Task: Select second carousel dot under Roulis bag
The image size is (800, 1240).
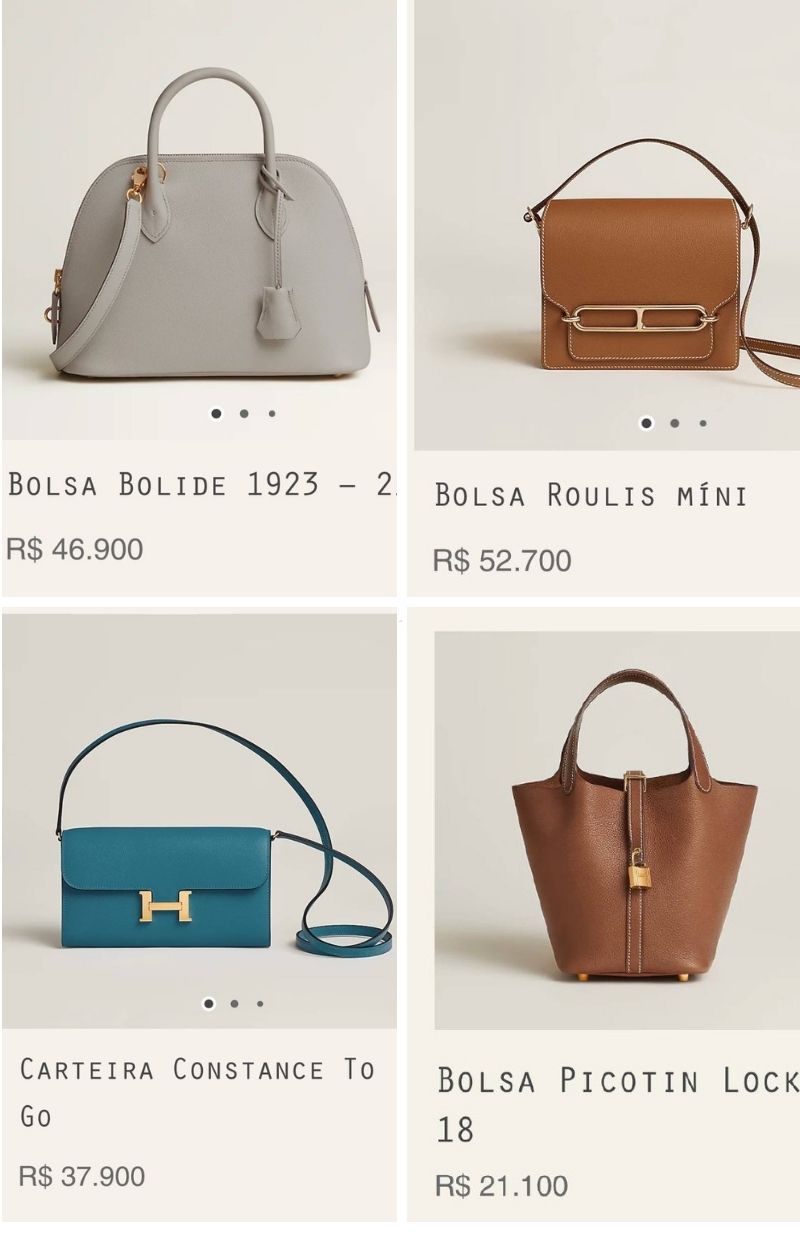Action: [x=675, y=423]
